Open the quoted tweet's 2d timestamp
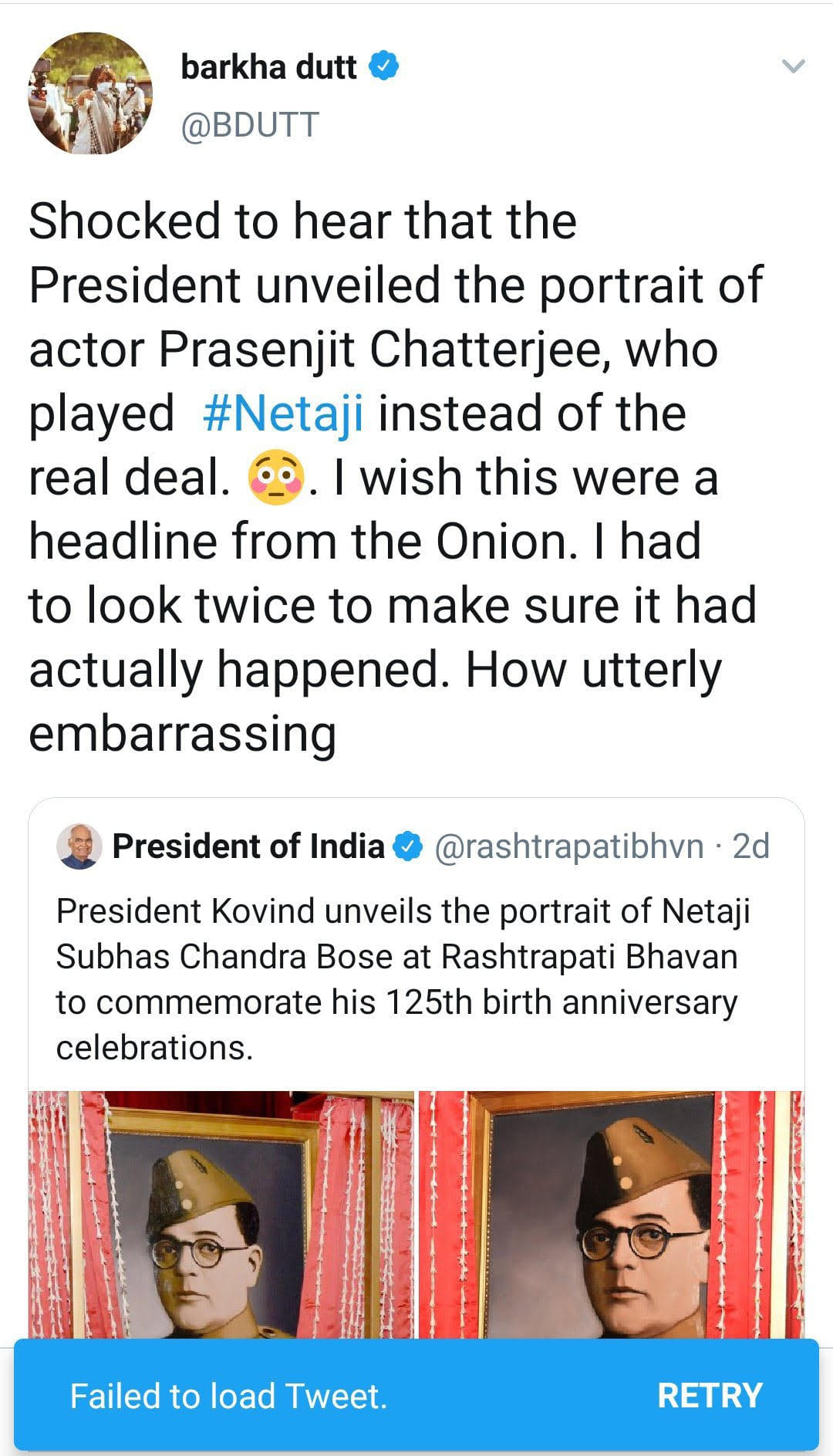833x1456 pixels. click(750, 846)
